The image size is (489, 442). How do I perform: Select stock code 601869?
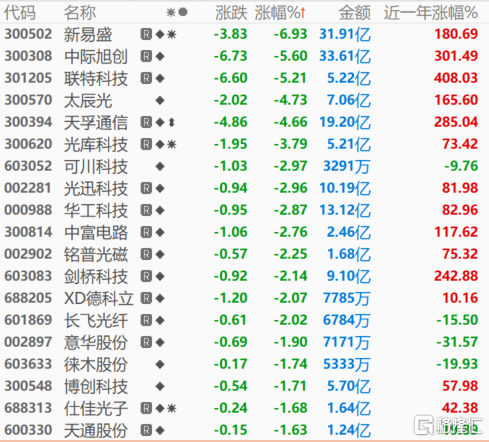pos(28,320)
